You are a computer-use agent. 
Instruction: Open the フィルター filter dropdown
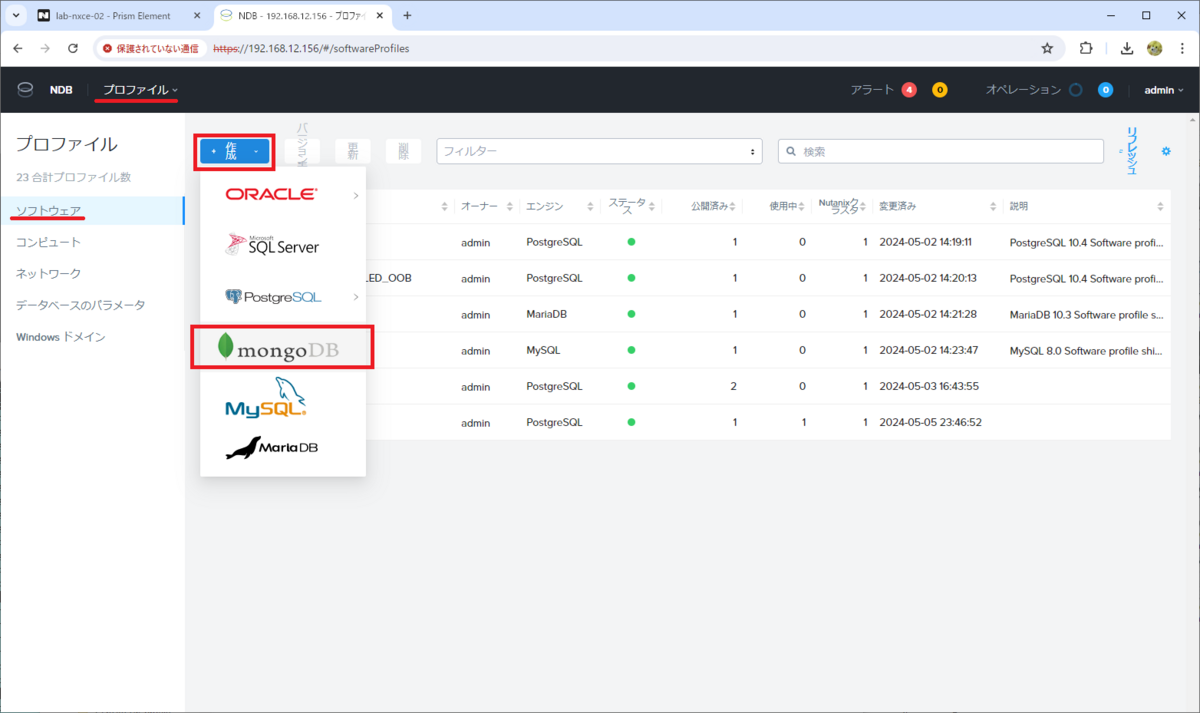[600, 151]
